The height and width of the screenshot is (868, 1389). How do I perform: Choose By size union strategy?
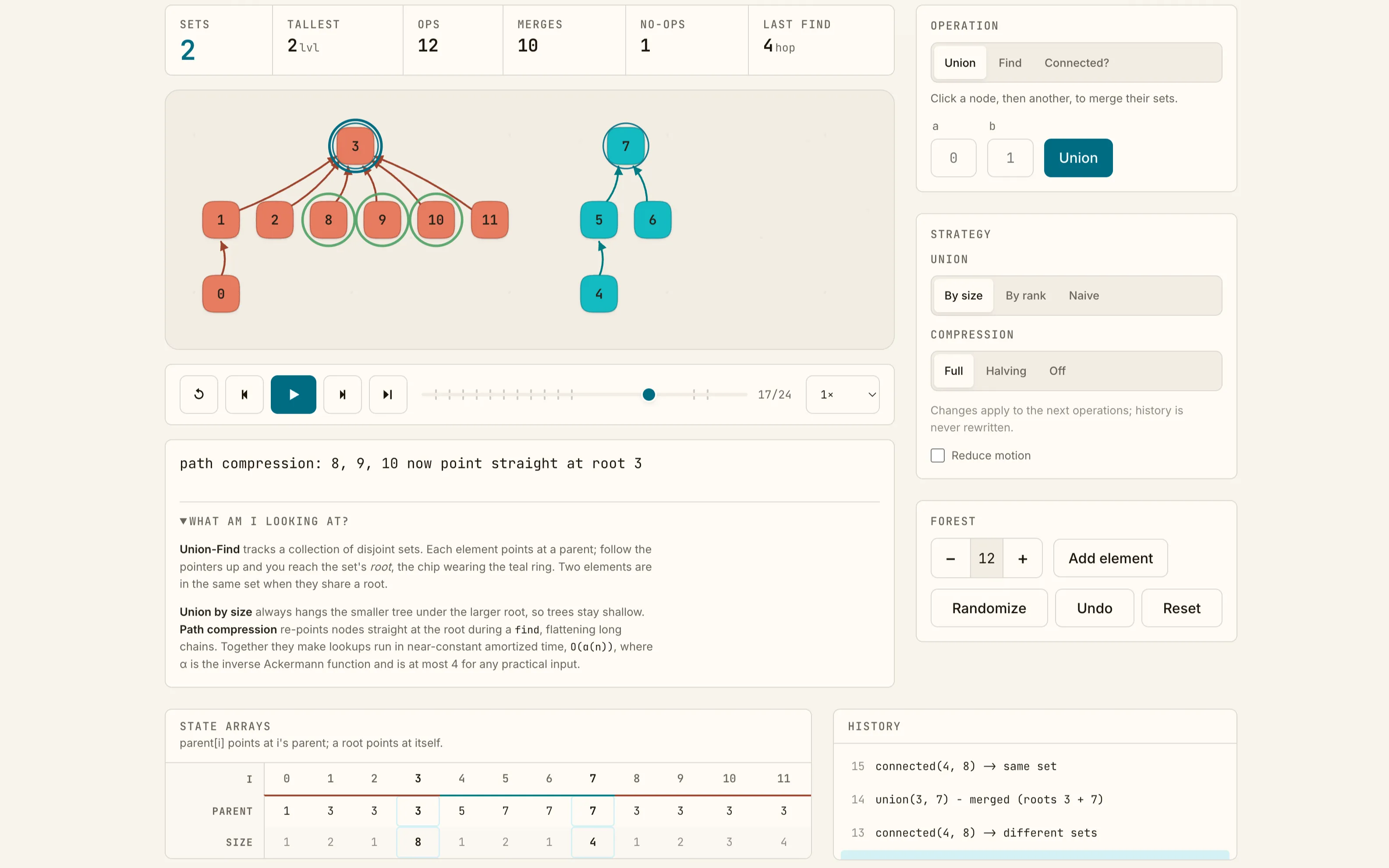point(963,296)
